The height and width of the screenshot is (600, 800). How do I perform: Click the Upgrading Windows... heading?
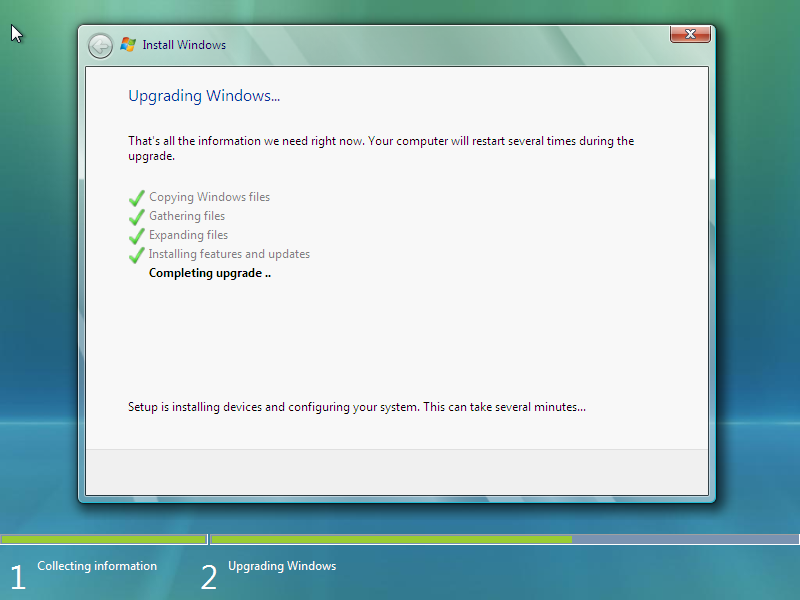pos(203,96)
